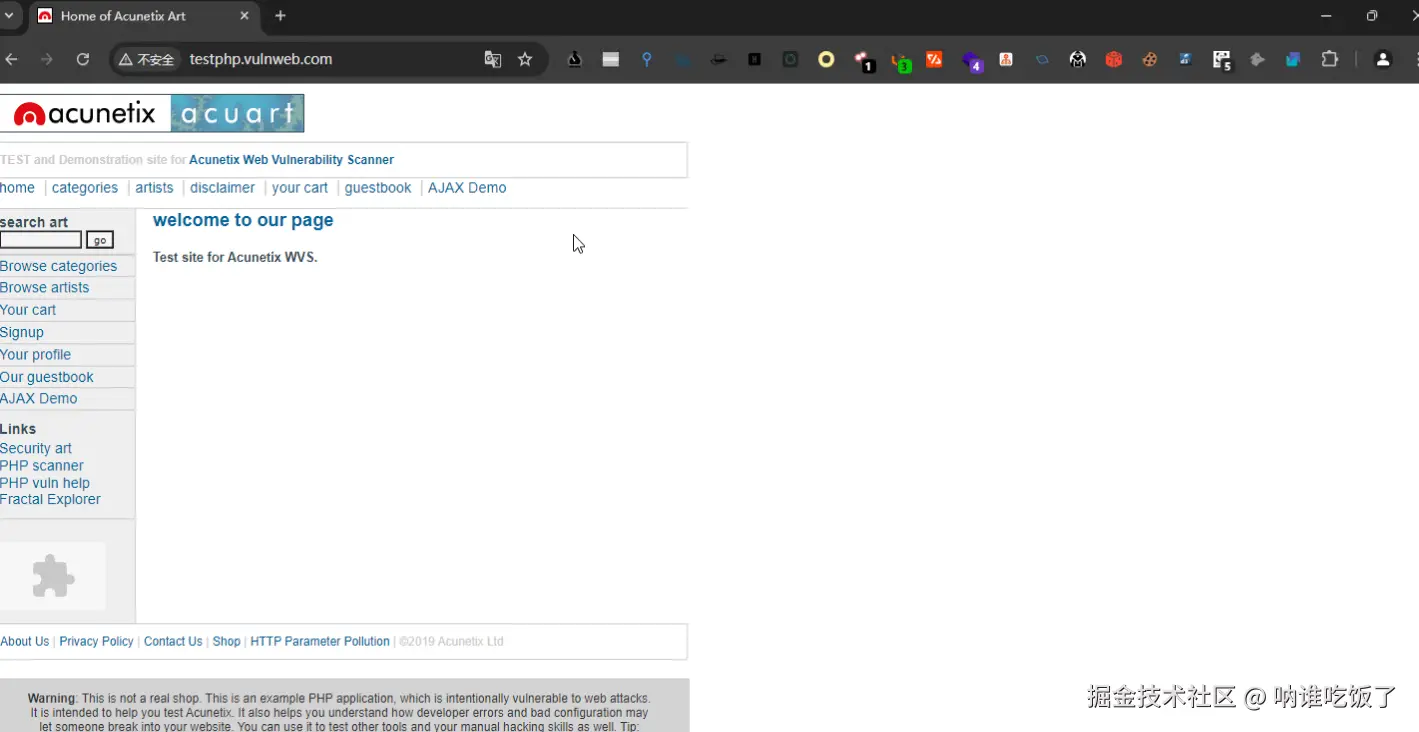The width and height of the screenshot is (1419, 732).
Task: Open the PHP vuln help link
Action: pos(45,483)
